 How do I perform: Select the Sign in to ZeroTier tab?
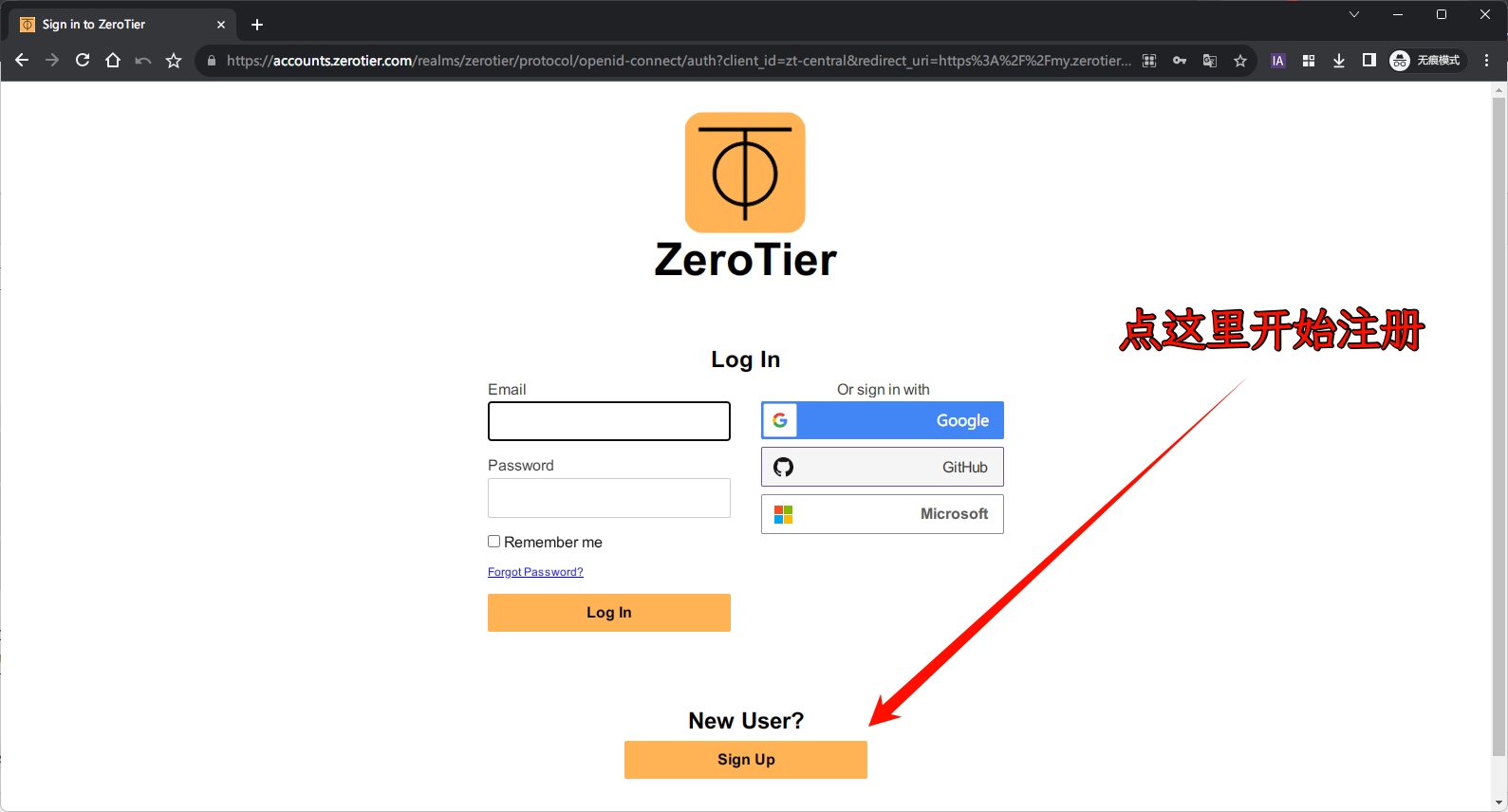(123, 25)
